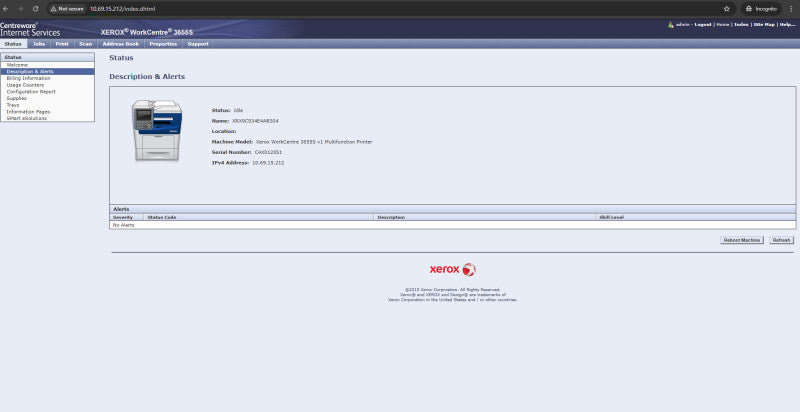Click the Logout link

click(x=703, y=24)
